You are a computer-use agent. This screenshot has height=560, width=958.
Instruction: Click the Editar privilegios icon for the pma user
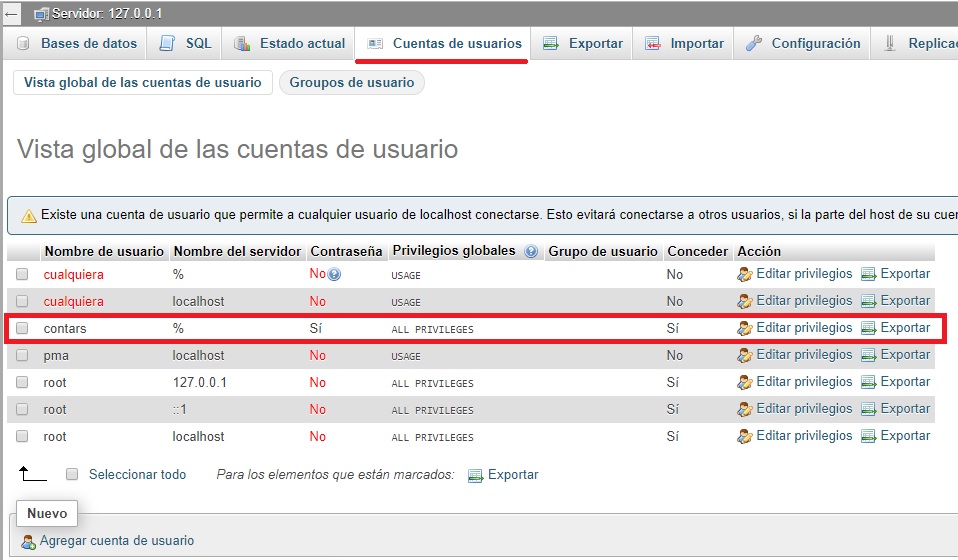[x=744, y=355]
